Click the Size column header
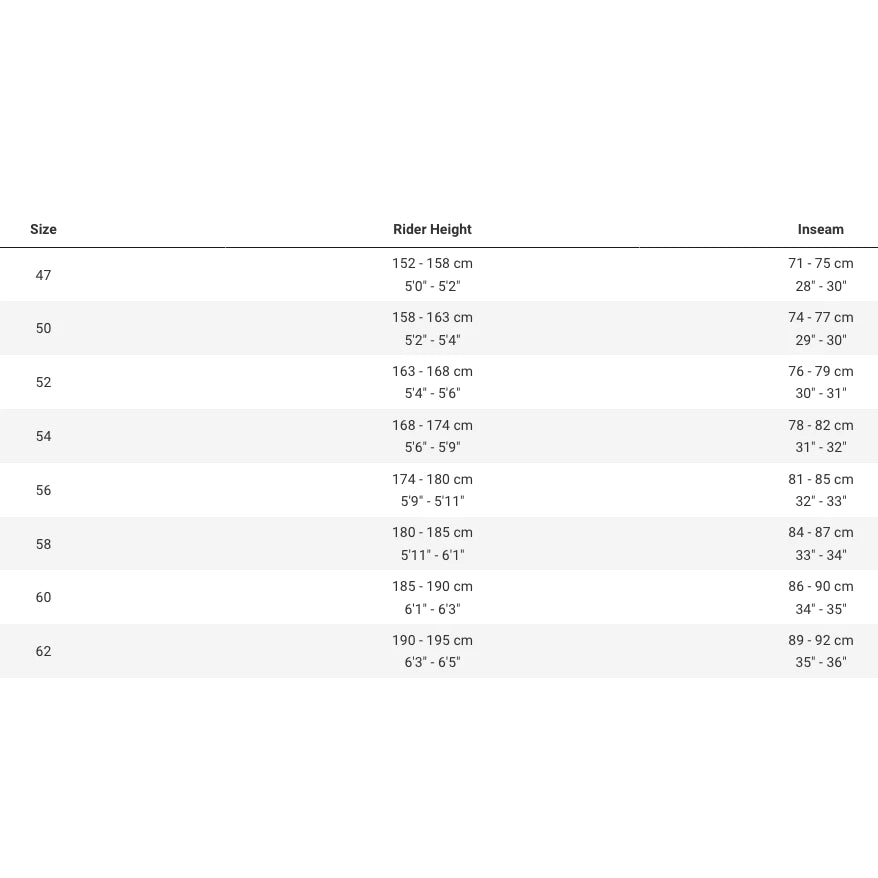 click(x=43, y=229)
